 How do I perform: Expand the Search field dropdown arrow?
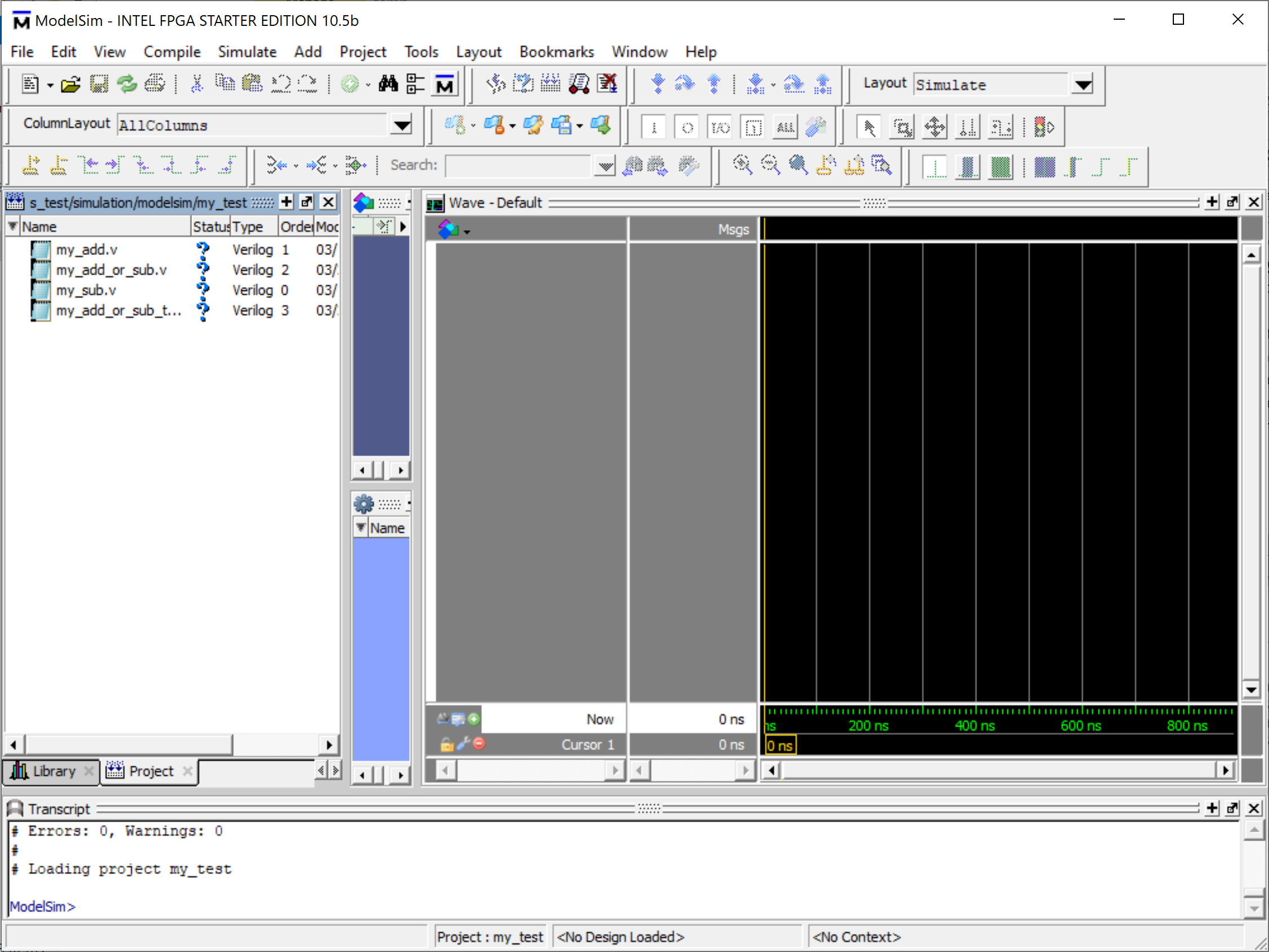pyautogui.click(x=604, y=167)
